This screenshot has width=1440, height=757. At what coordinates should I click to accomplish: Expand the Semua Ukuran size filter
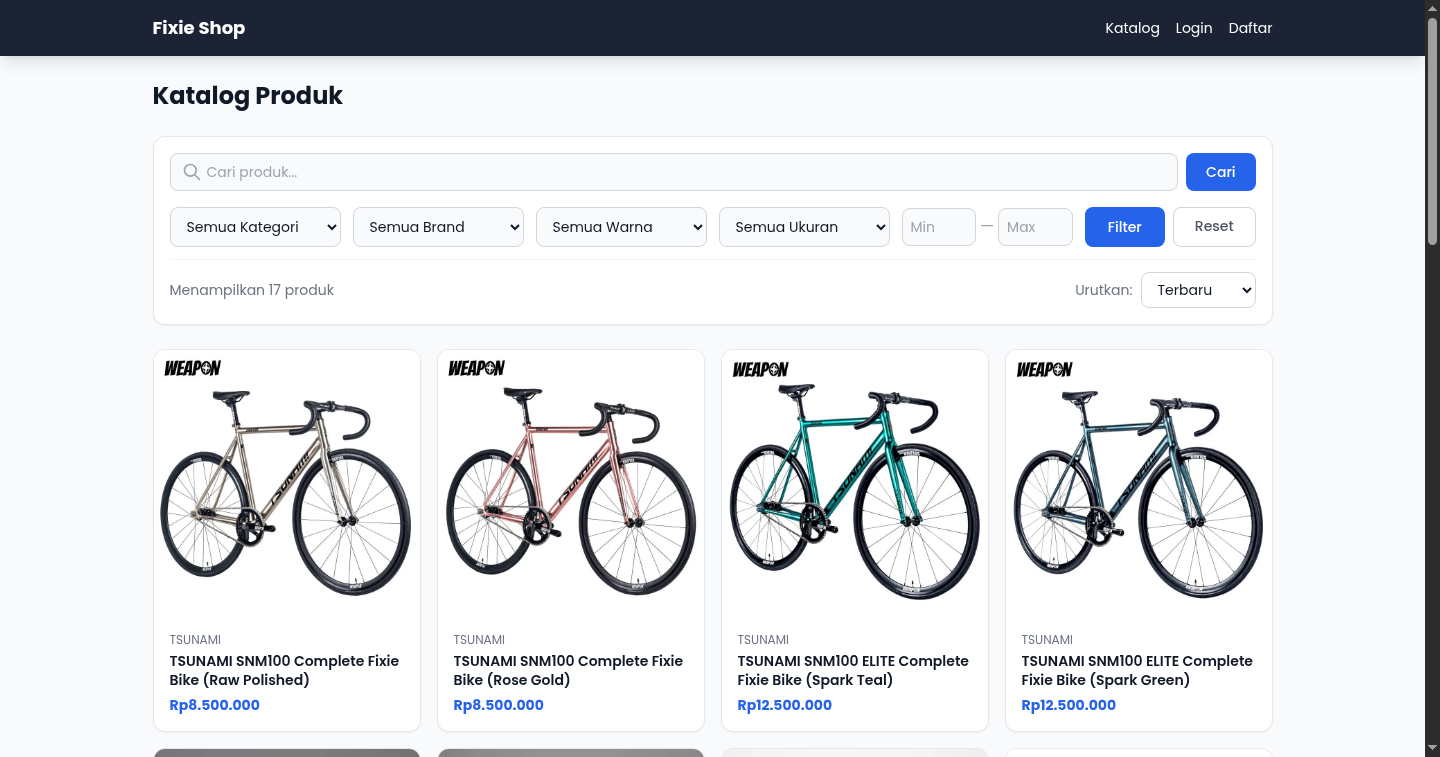[804, 227]
